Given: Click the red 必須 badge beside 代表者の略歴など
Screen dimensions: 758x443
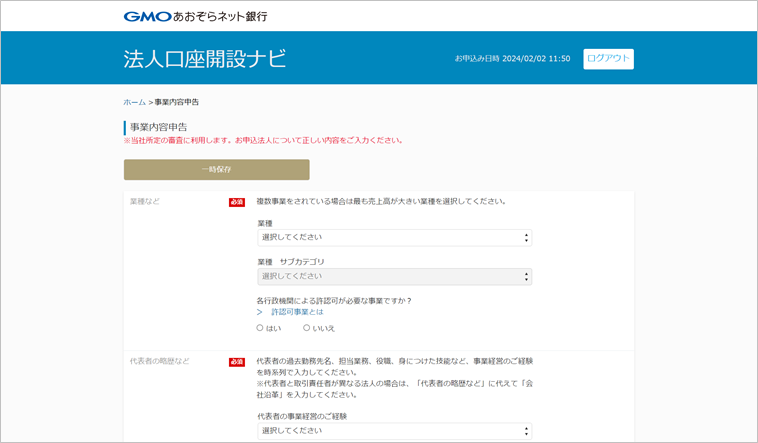Looking at the screenshot, I should coord(236,361).
